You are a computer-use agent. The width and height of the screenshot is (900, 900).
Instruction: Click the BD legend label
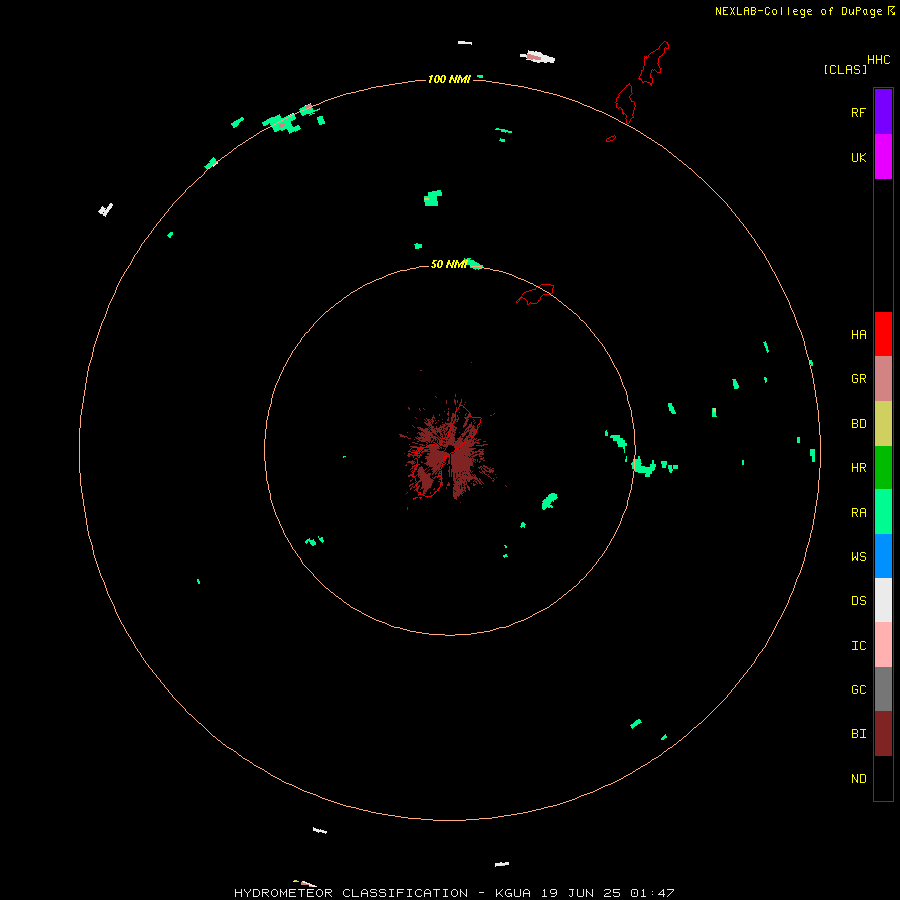coord(858,424)
